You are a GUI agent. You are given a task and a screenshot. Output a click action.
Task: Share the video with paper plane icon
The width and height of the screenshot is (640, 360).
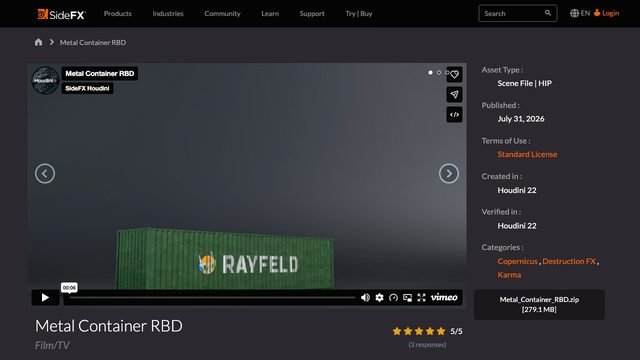454,95
